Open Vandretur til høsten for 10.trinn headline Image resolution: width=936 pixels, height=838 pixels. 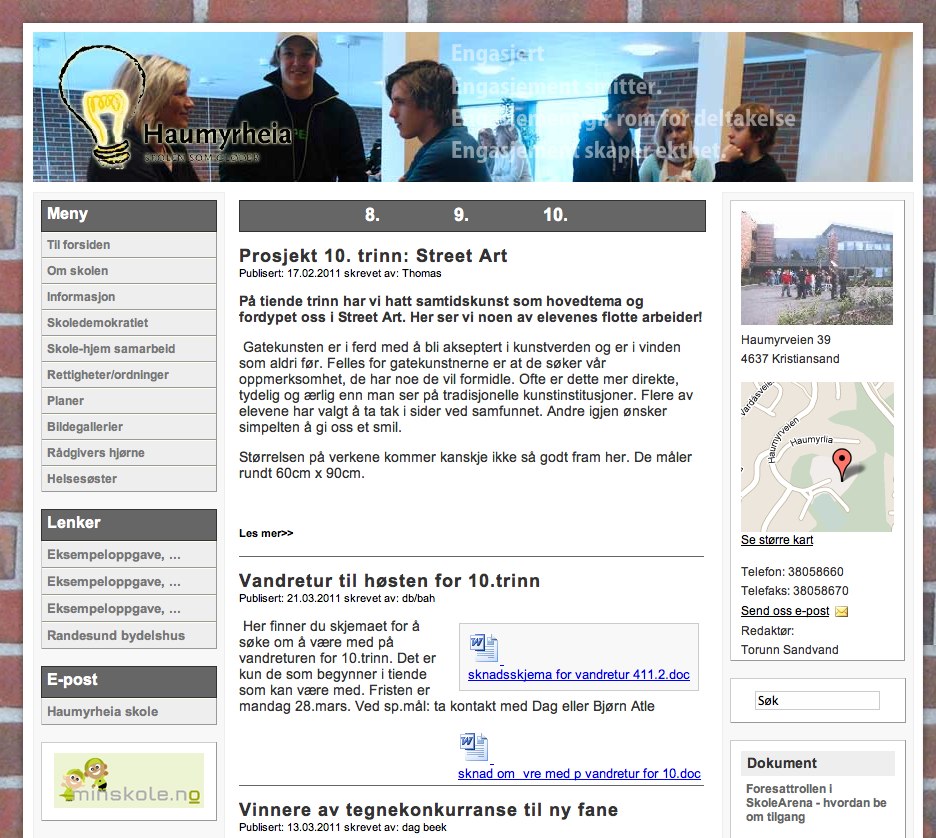click(389, 580)
